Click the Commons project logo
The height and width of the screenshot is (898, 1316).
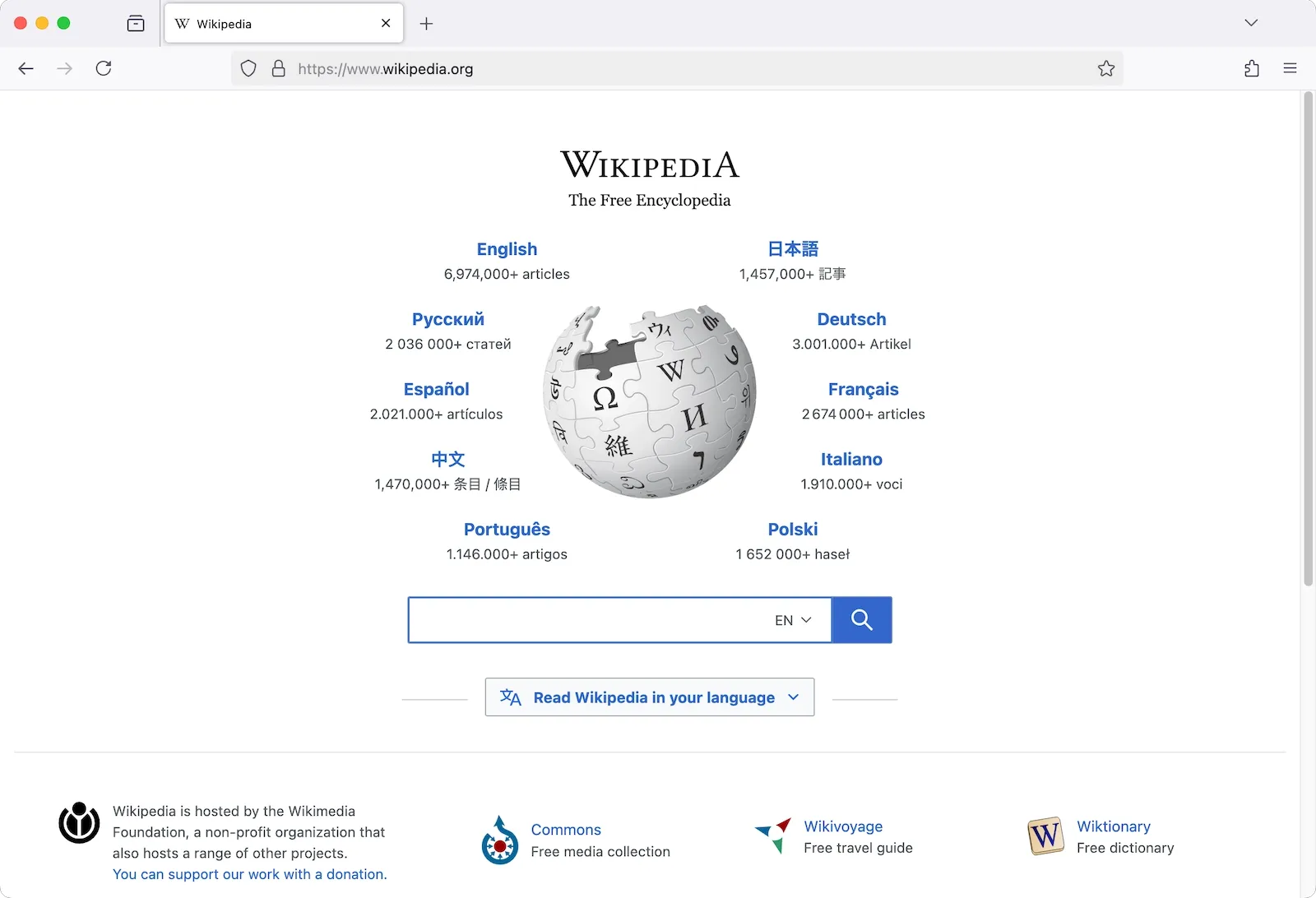500,840
